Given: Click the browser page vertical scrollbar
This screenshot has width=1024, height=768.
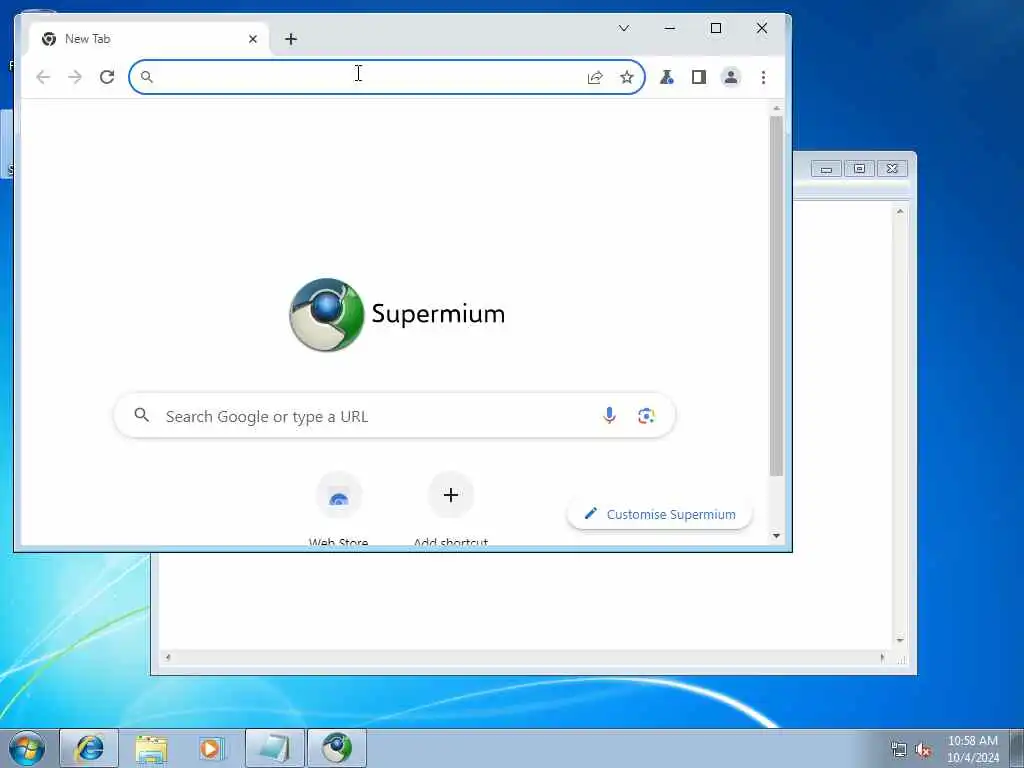Looking at the screenshot, I should point(776,296).
